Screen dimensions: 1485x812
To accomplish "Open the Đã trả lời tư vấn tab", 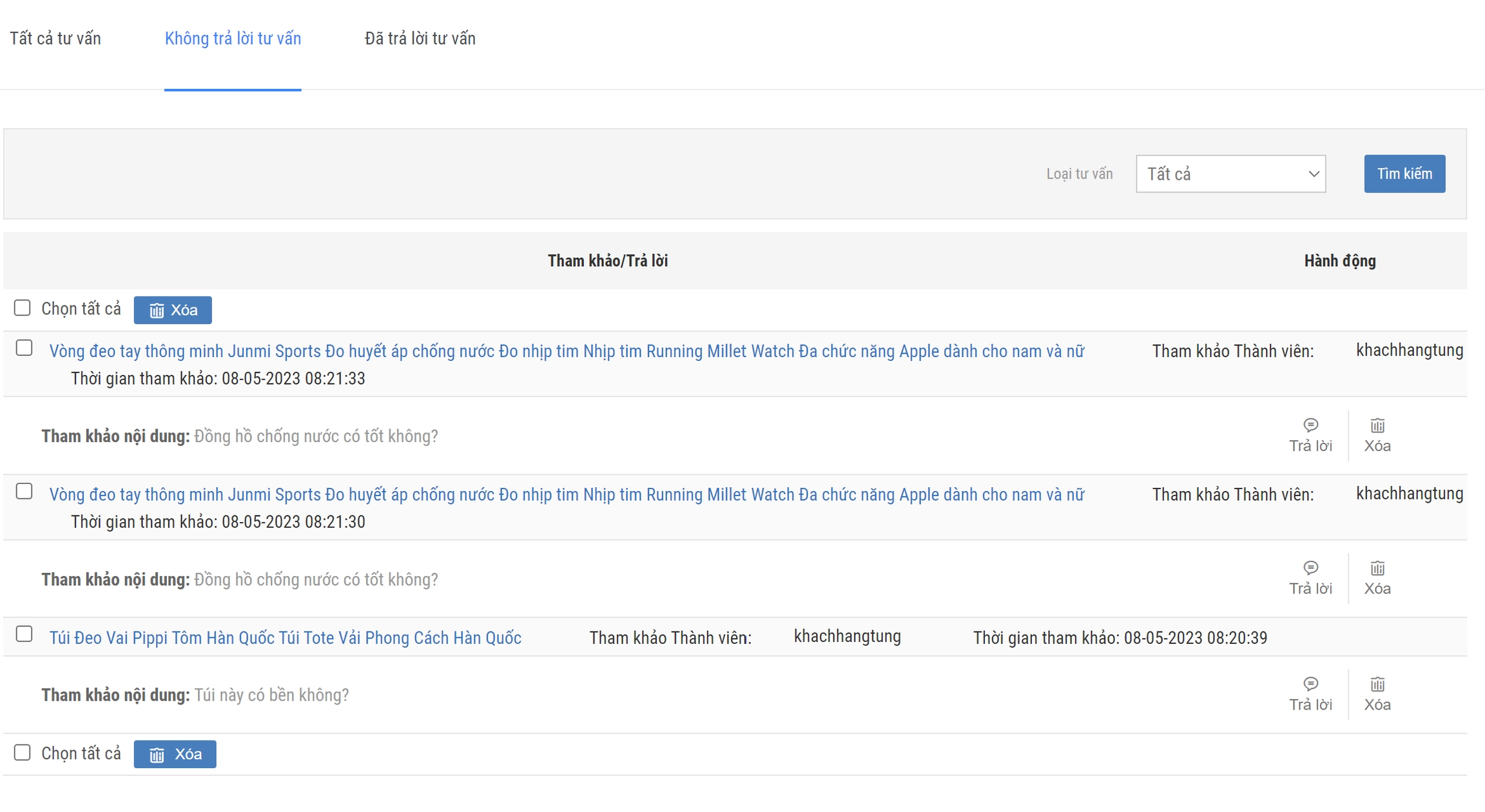I will point(420,39).
